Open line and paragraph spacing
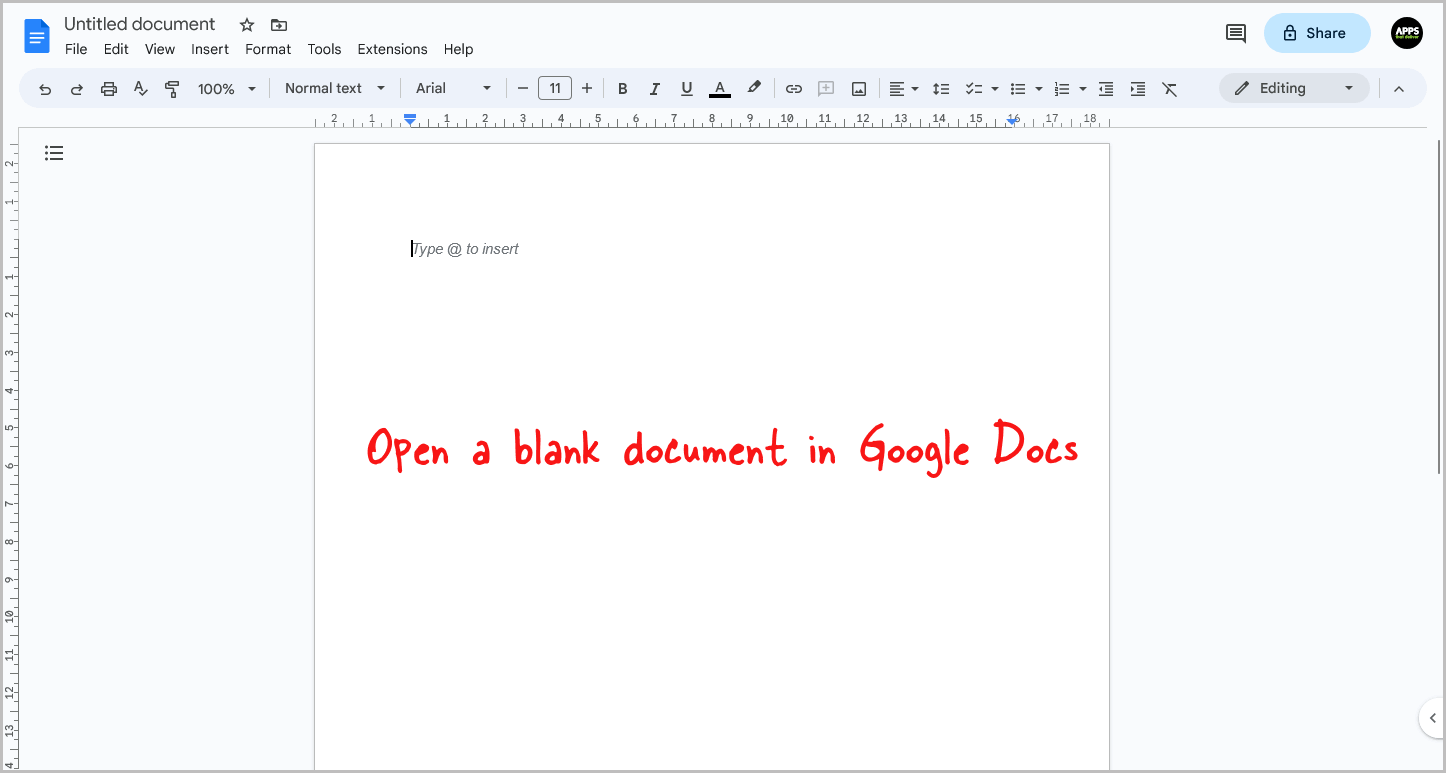Viewport: 1446px width, 773px height. [941, 89]
